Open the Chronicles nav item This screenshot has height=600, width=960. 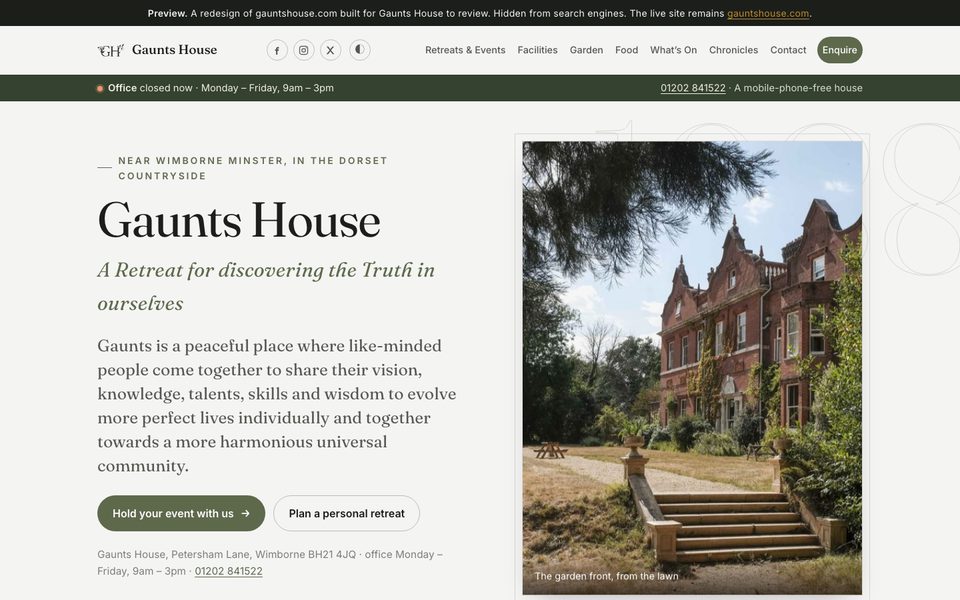pos(733,50)
